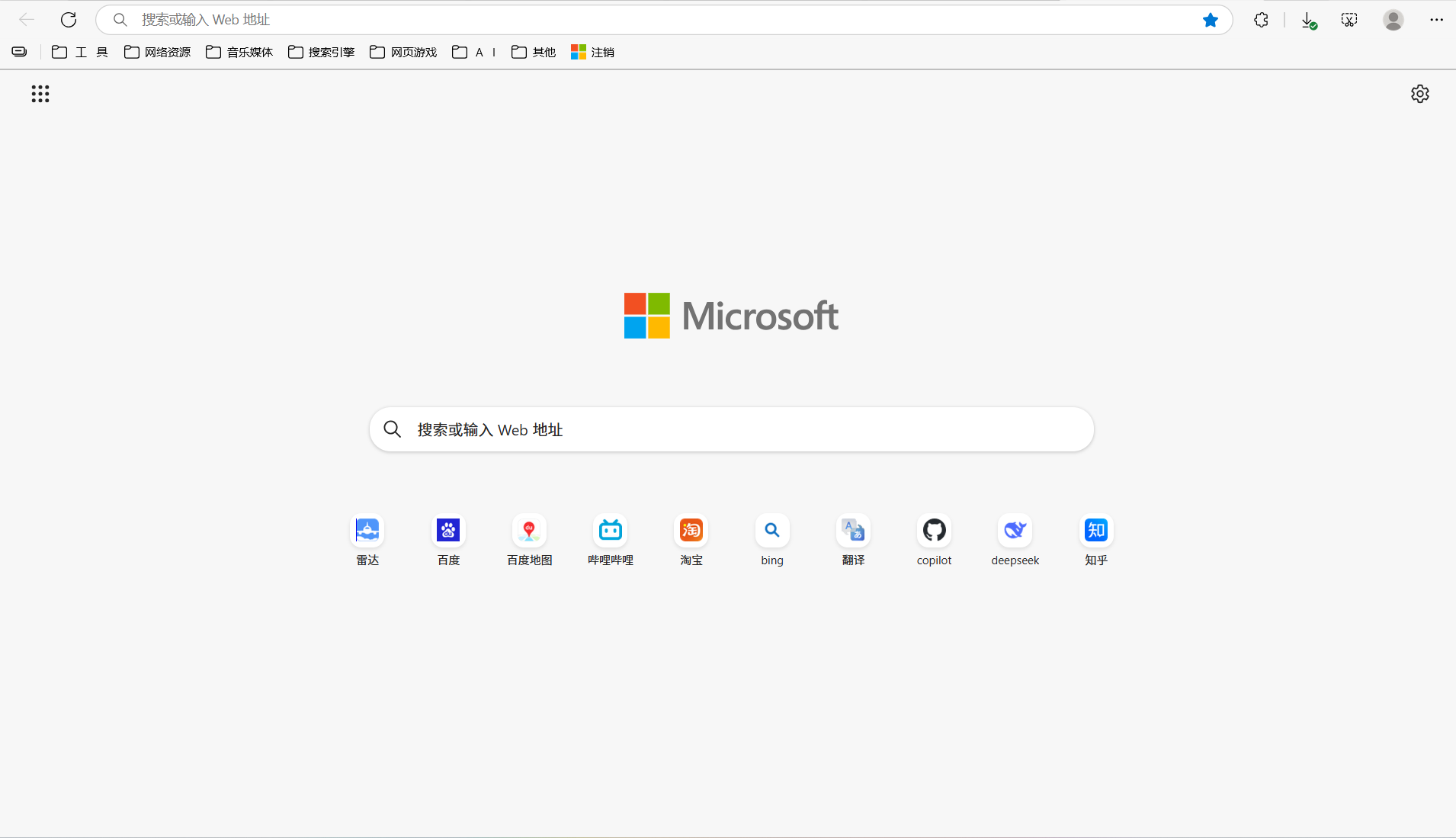Expand the 音乐媒体 bookmarks folder
The width and height of the screenshot is (1456, 838).
tap(239, 52)
